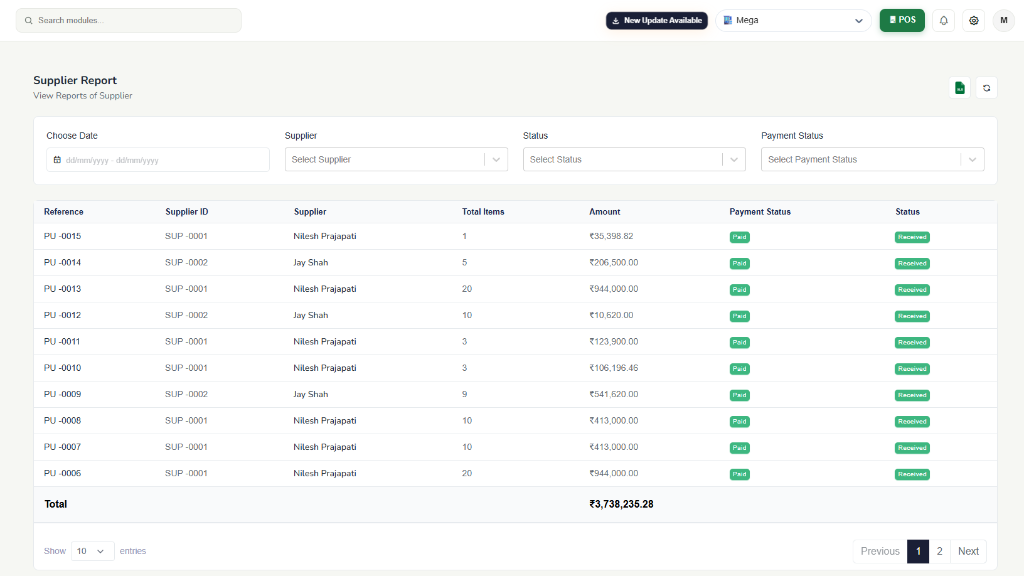Change the Show entries count dropdown
1024x576 pixels.
(x=92, y=551)
